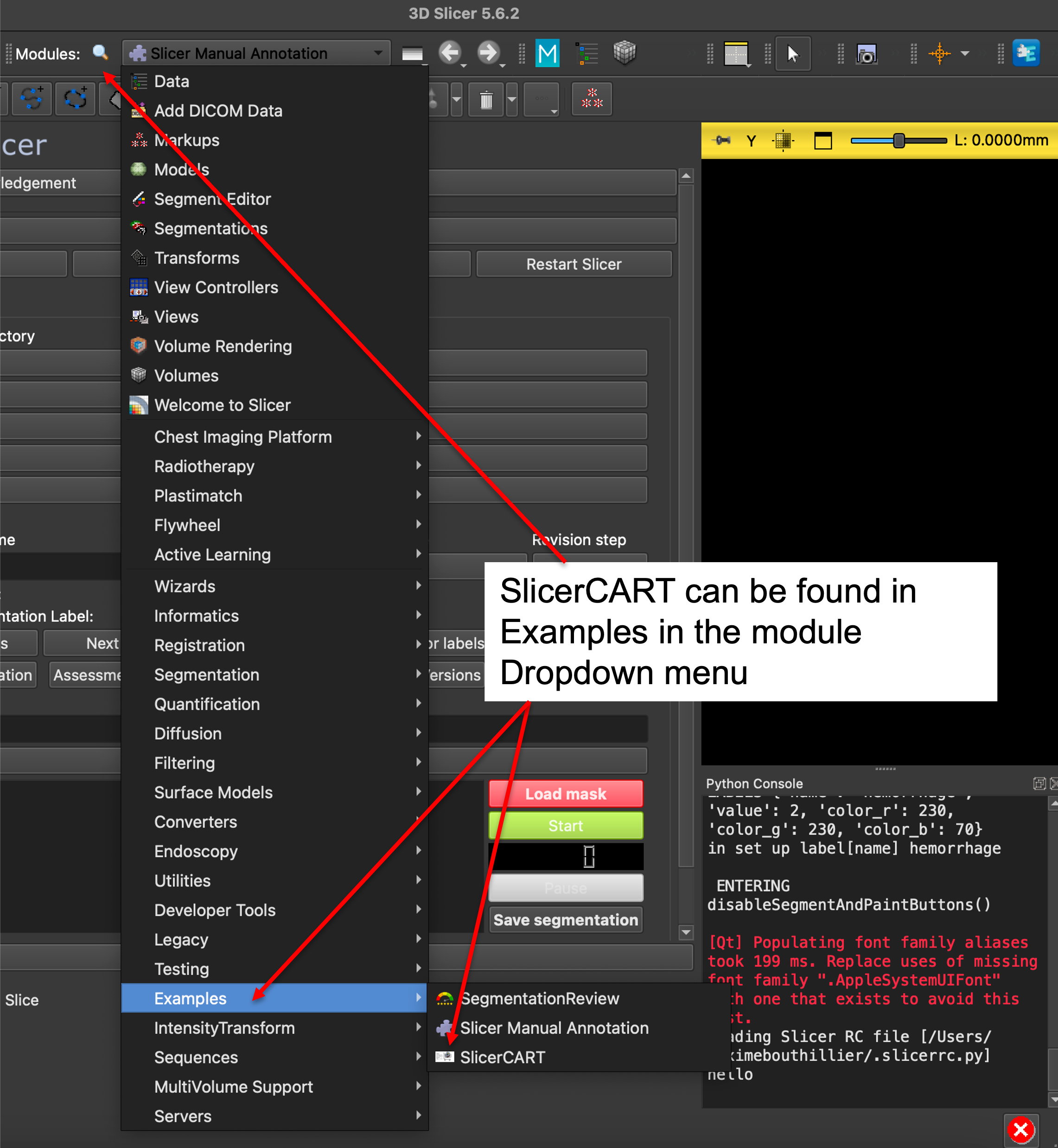Expand the Active Learning submenu

coord(275,555)
